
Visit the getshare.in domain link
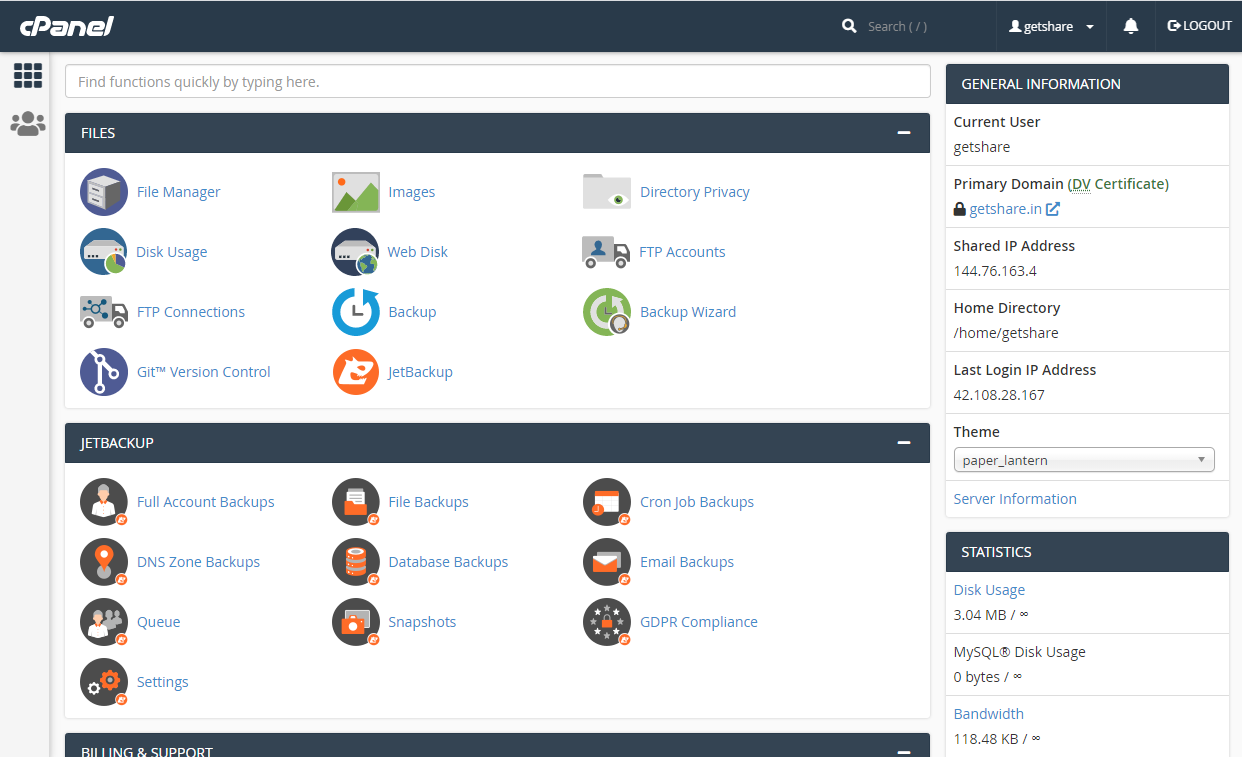[x=1007, y=208]
